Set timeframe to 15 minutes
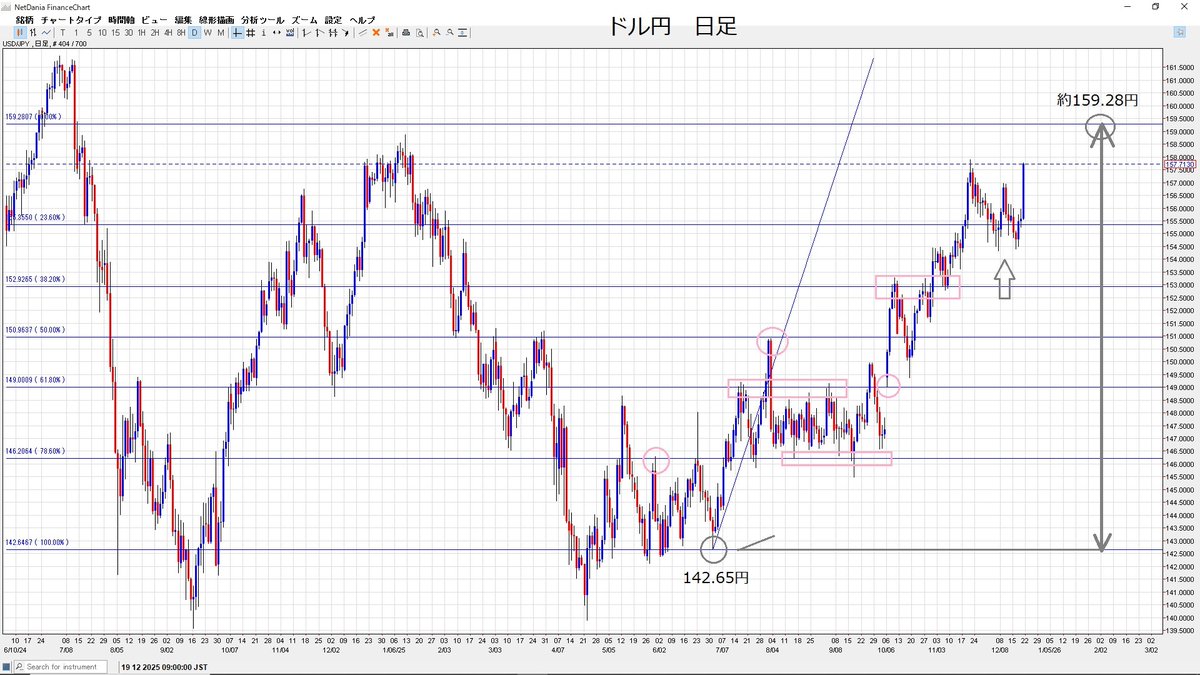This screenshot has height=675, width=1200. coord(116,32)
